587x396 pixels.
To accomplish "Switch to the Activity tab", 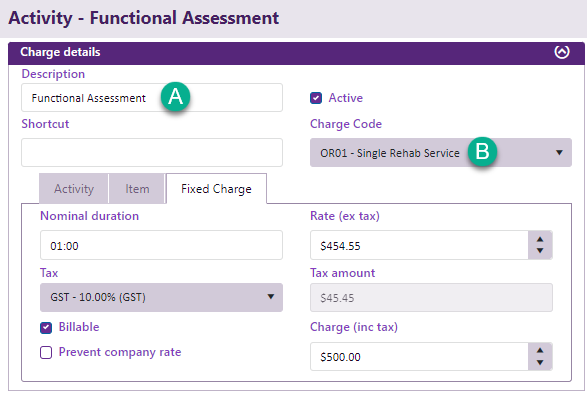I will tap(74, 189).
